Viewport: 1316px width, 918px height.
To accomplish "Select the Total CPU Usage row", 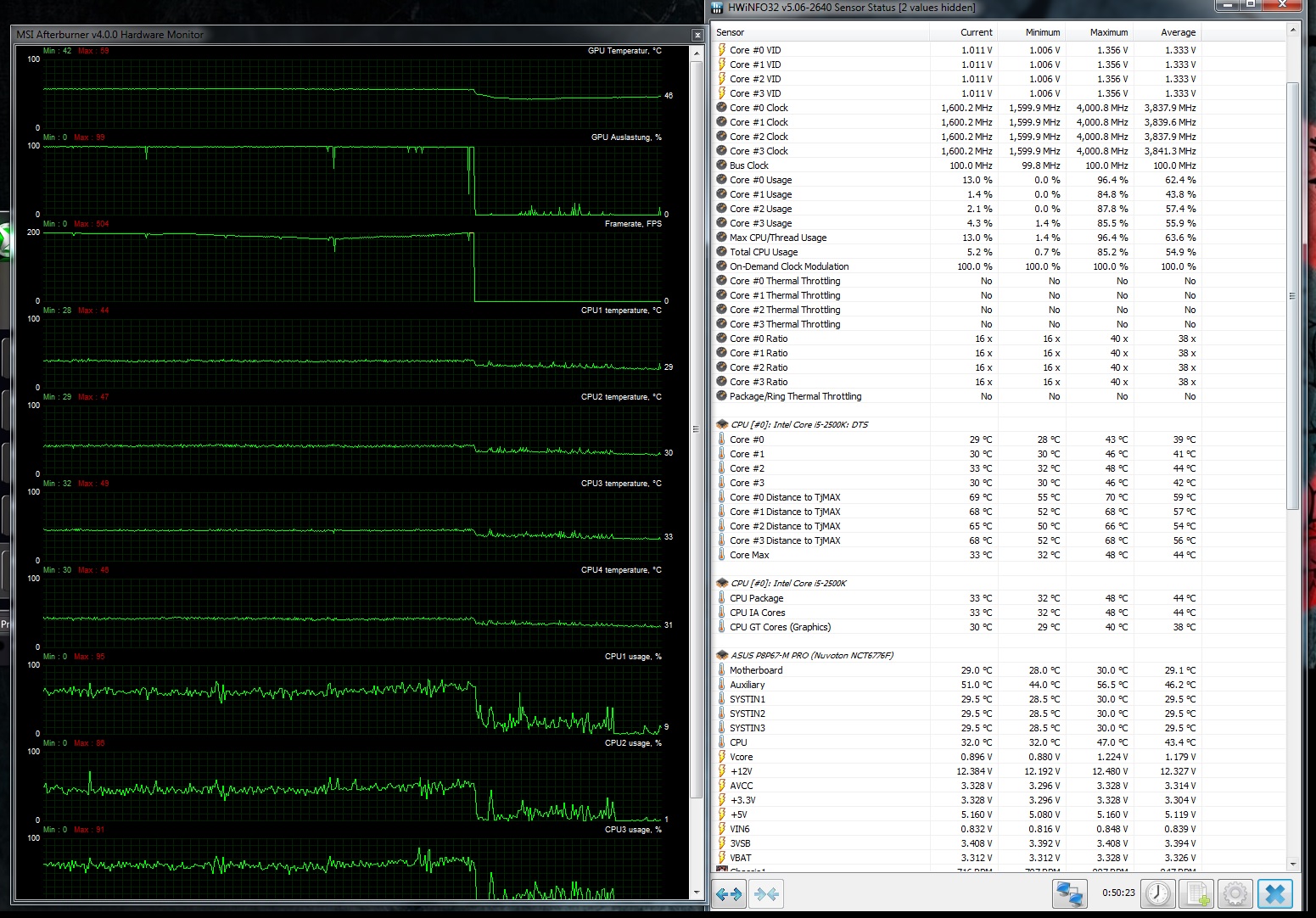I will point(957,252).
